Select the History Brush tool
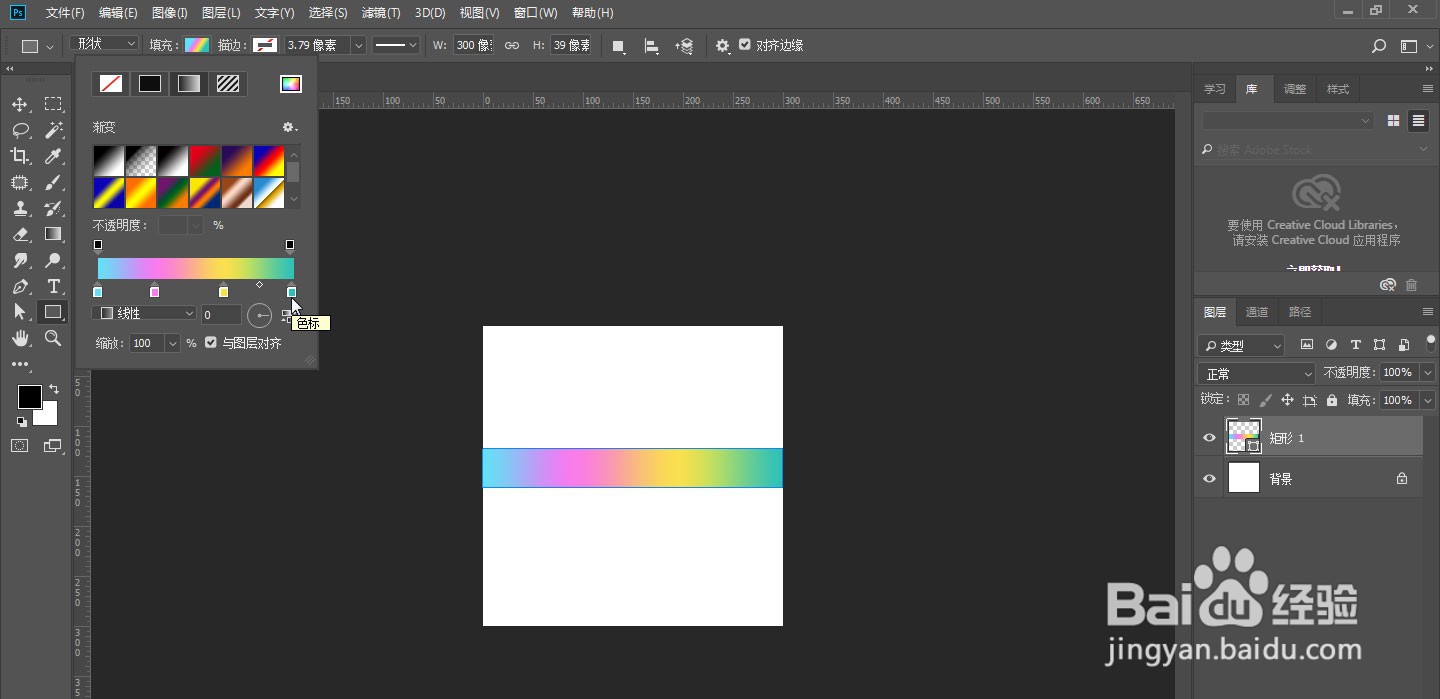Screen dimensions: 1440x699 [x=53, y=208]
